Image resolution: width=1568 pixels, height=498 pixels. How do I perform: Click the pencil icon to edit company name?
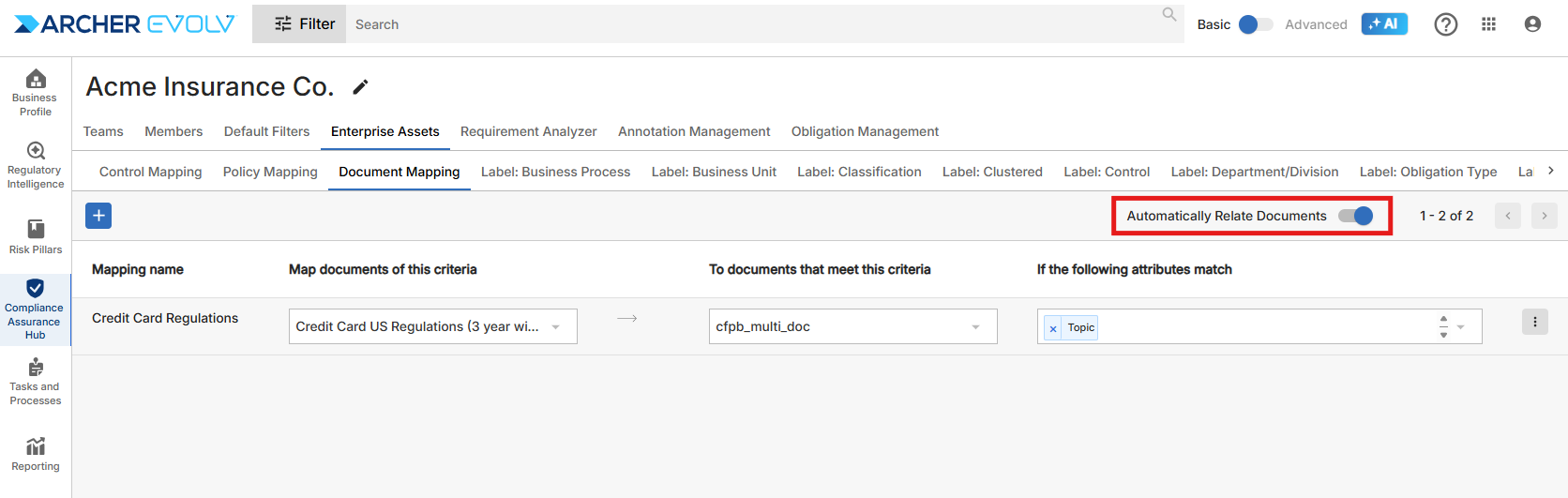pyautogui.click(x=360, y=87)
